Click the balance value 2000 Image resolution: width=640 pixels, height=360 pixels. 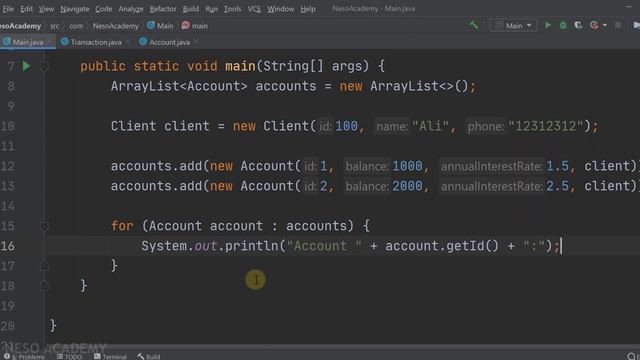pyautogui.click(x=407, y=186)
